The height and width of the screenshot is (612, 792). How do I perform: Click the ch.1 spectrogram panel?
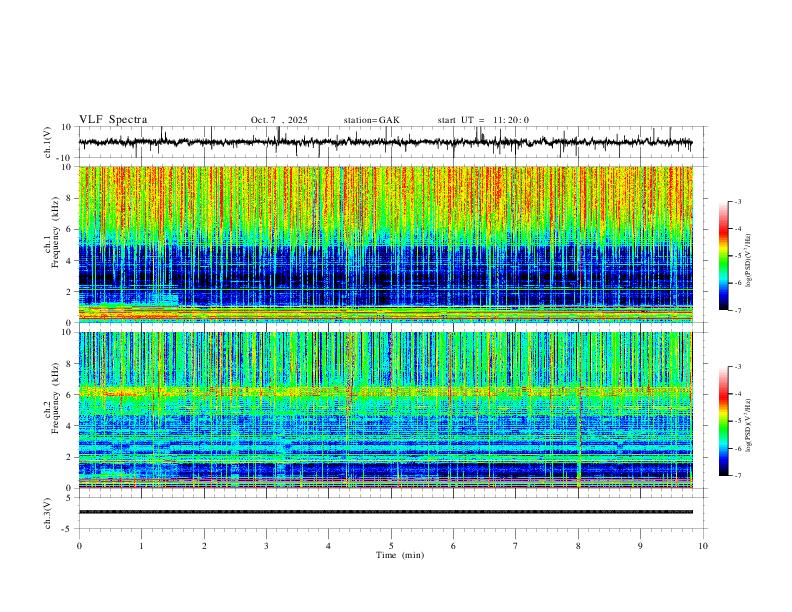(x=385, y=244)
